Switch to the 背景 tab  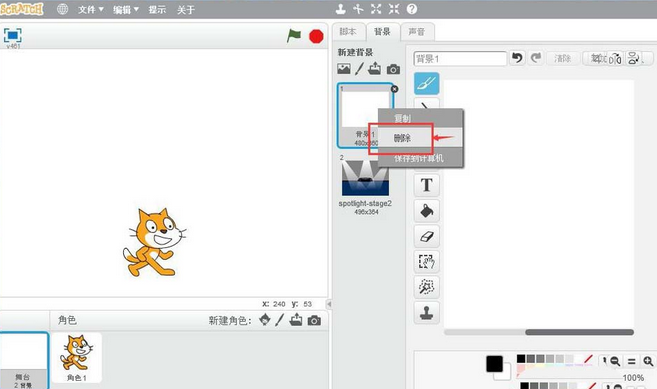[383, 32]
